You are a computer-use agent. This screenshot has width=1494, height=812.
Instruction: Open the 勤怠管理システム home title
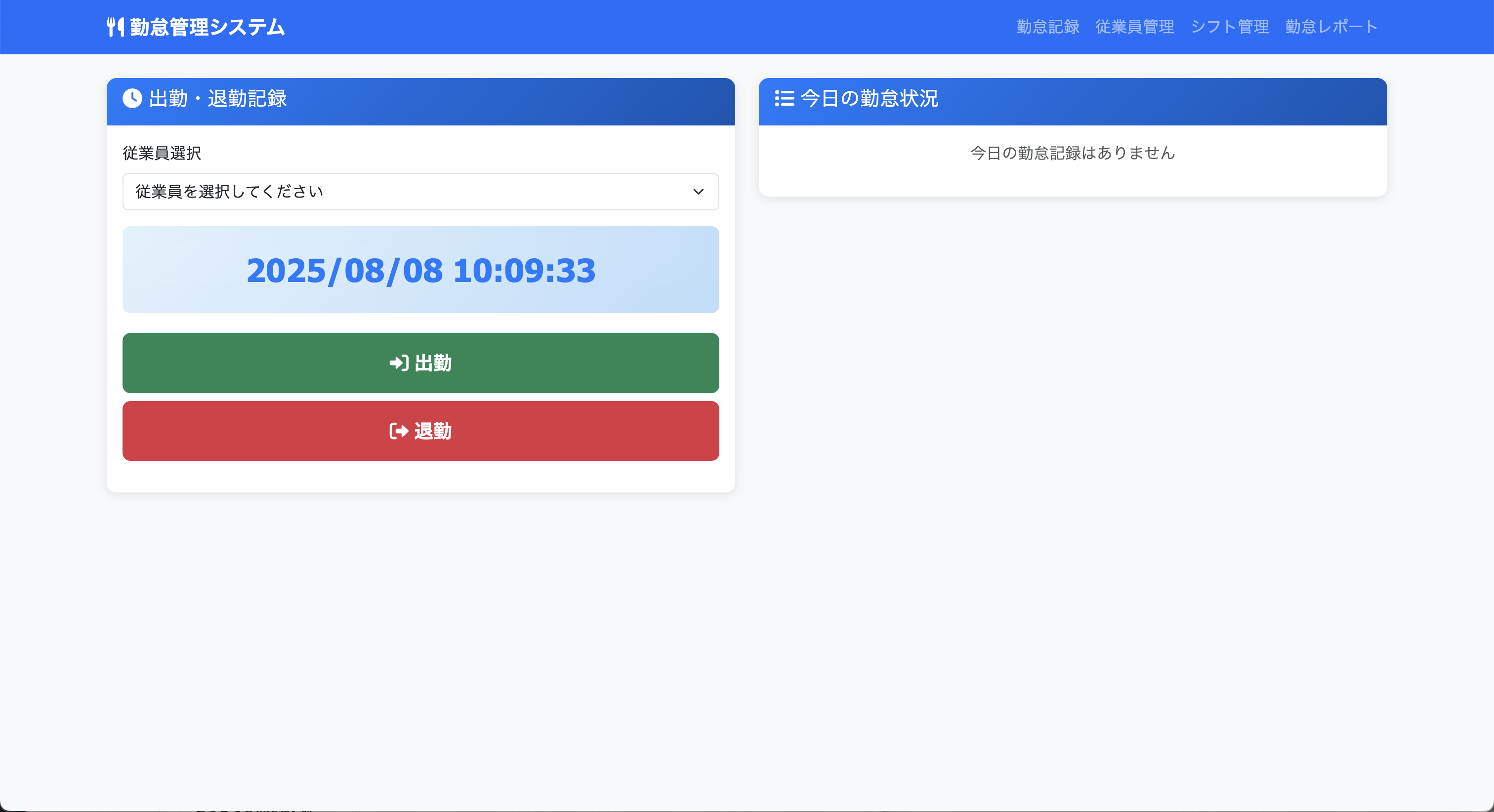click(207, 27)
